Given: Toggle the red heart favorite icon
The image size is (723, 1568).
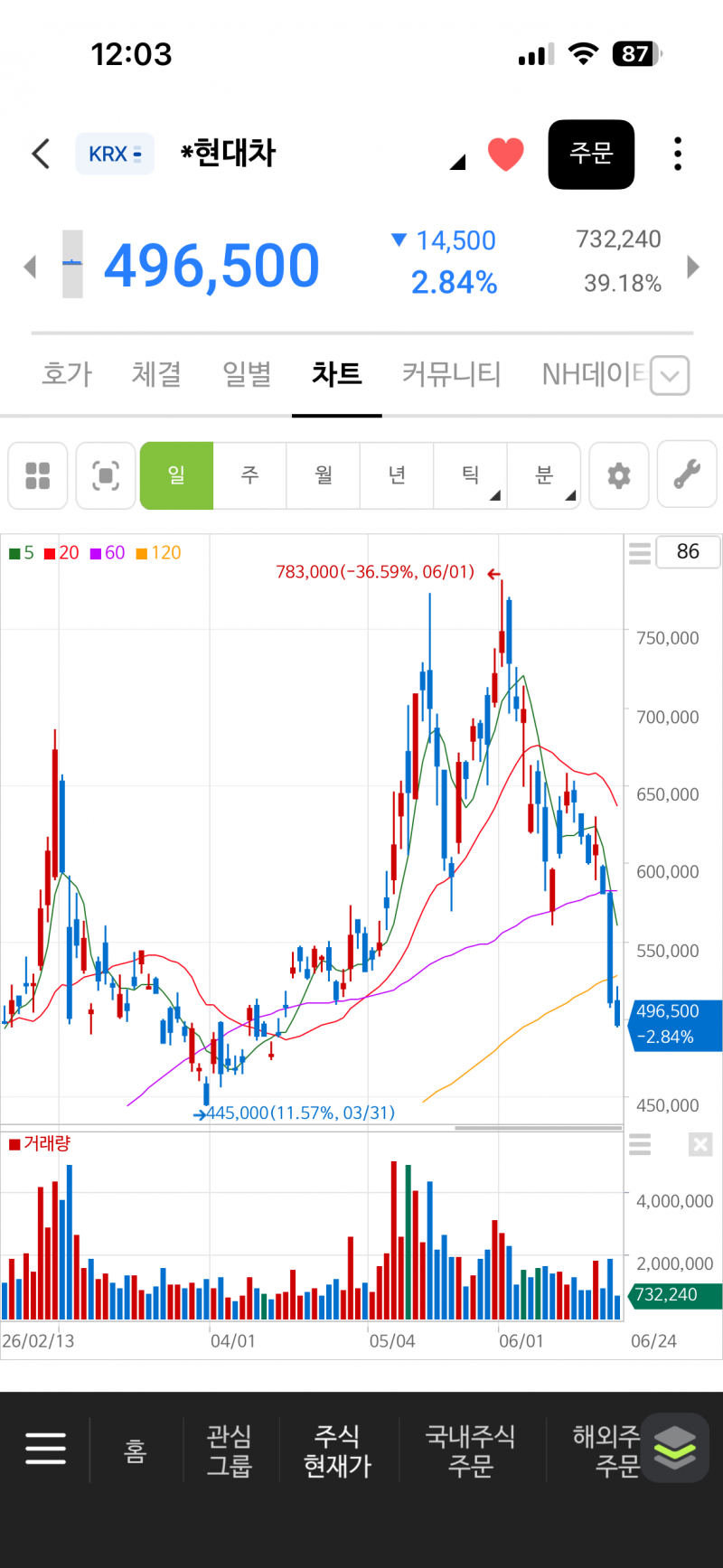Looking at the screenshot, I should click(506, 154).
